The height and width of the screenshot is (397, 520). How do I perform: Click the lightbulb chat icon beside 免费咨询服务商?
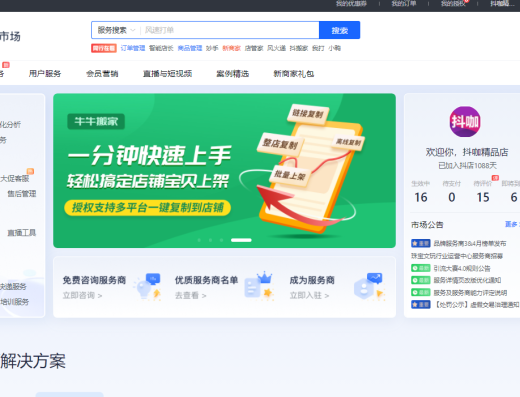point(148,287)
